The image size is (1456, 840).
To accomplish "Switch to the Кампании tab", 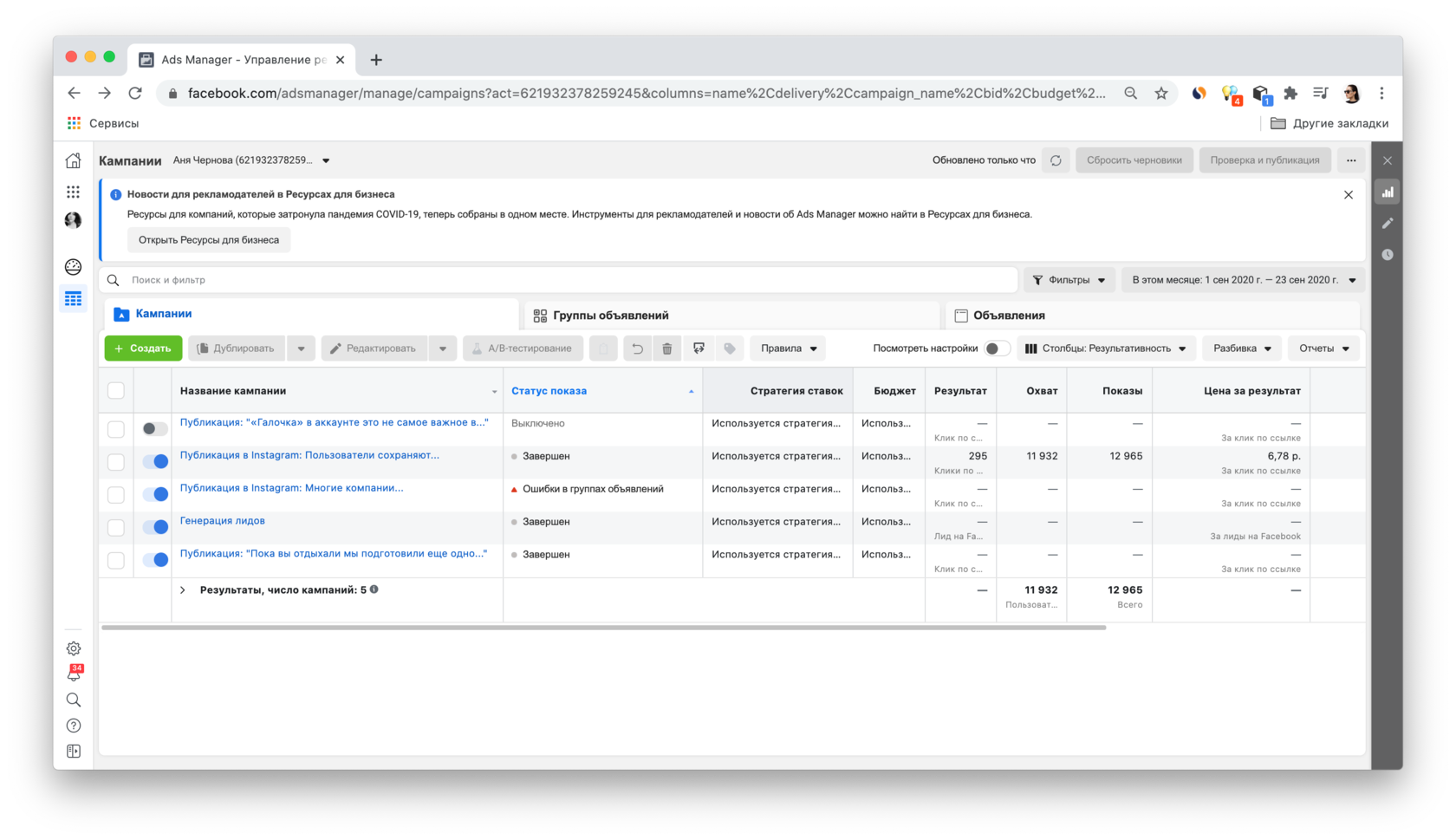I will coord(311,314).
